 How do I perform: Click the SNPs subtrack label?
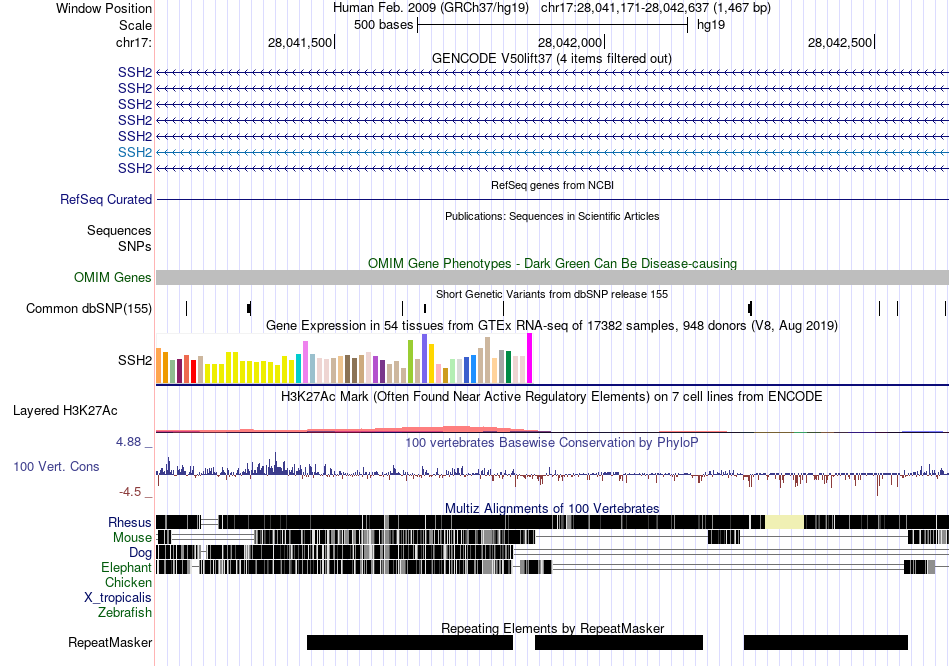(x=135, y=247)
